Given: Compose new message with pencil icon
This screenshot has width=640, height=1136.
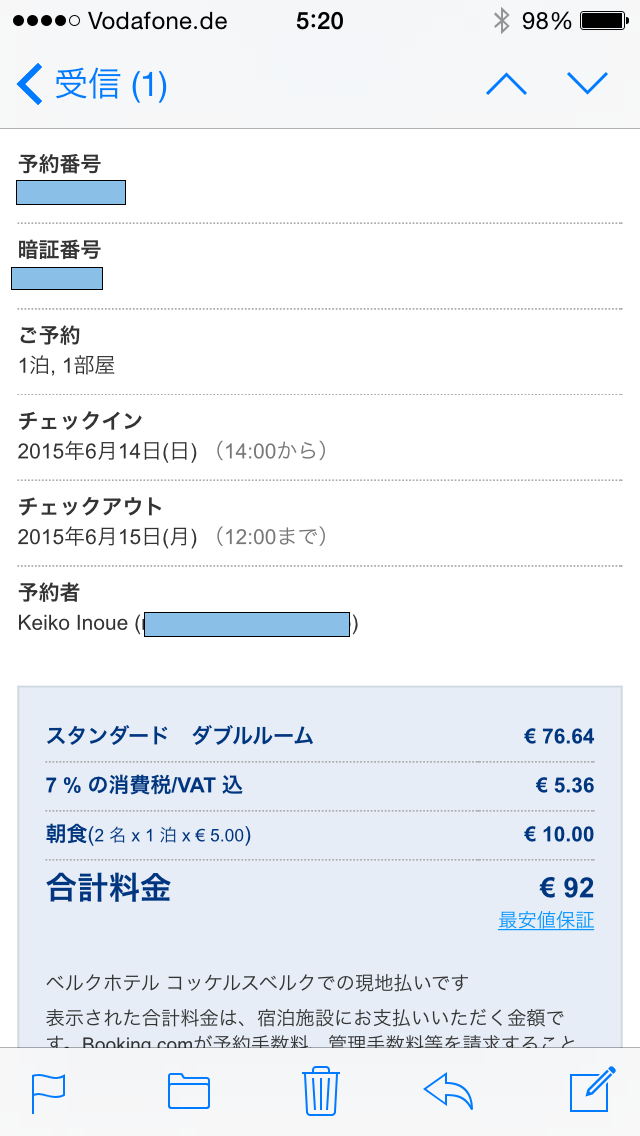Looking at the screenshot, I should [x=590, y=1090].
